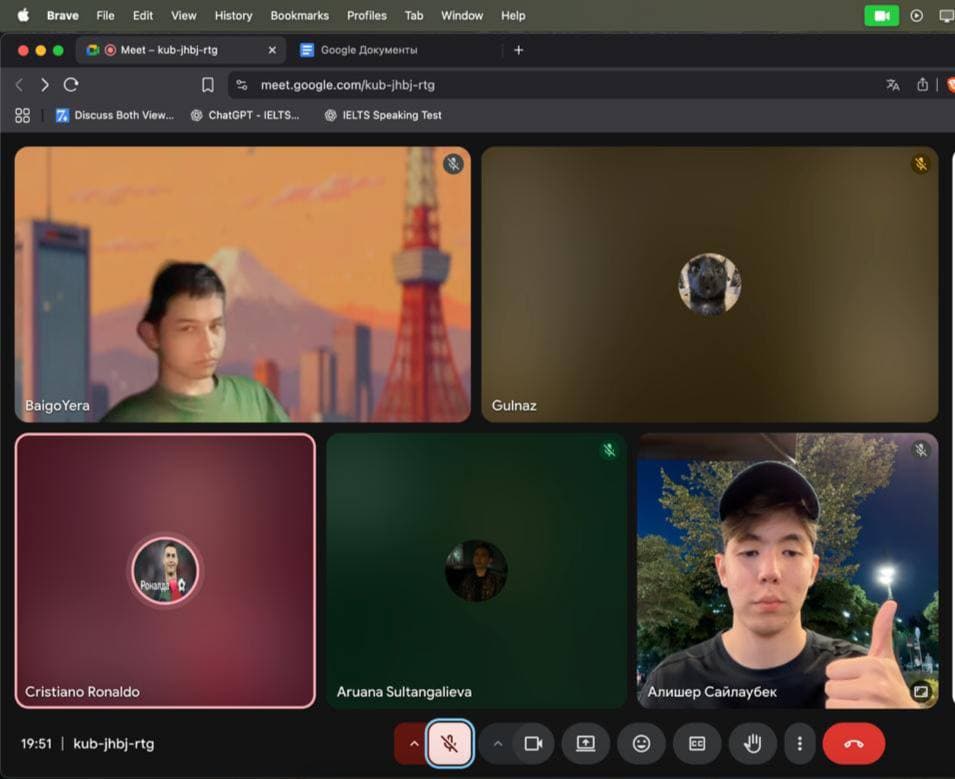
Task: Click the translate page icon in address bar
Action: (892, 85)
